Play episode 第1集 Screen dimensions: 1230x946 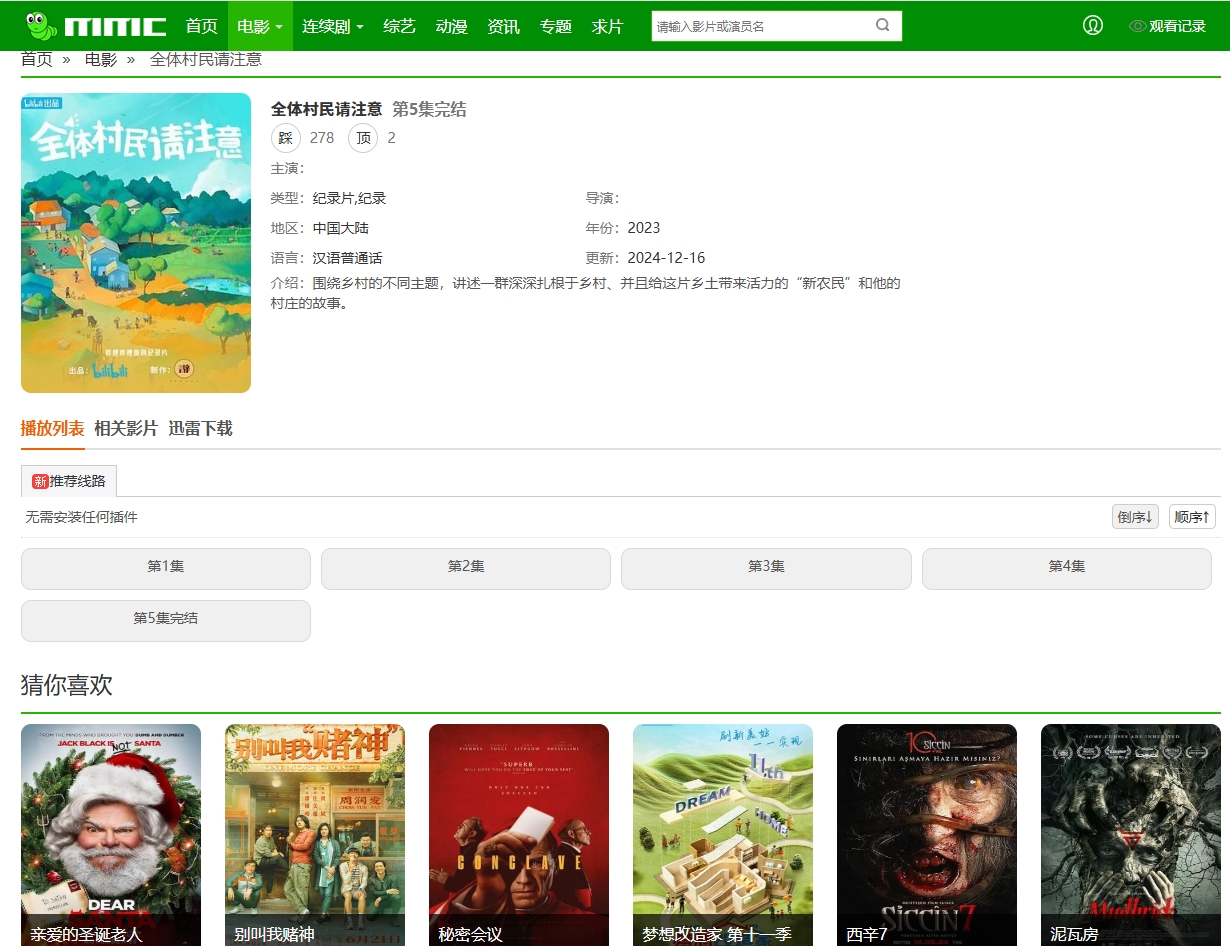point(166,568)
